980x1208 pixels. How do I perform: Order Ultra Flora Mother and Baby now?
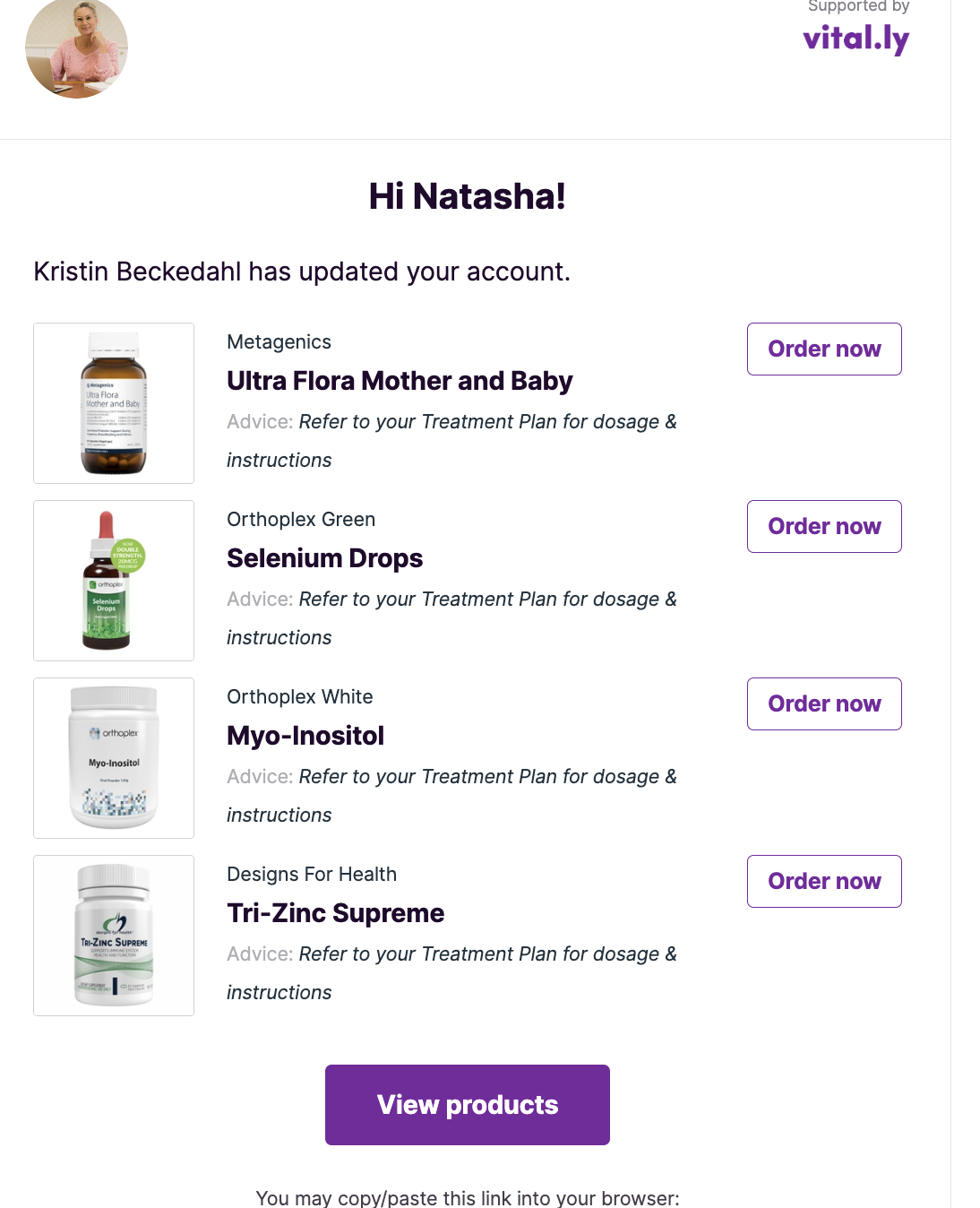point(824,349)
